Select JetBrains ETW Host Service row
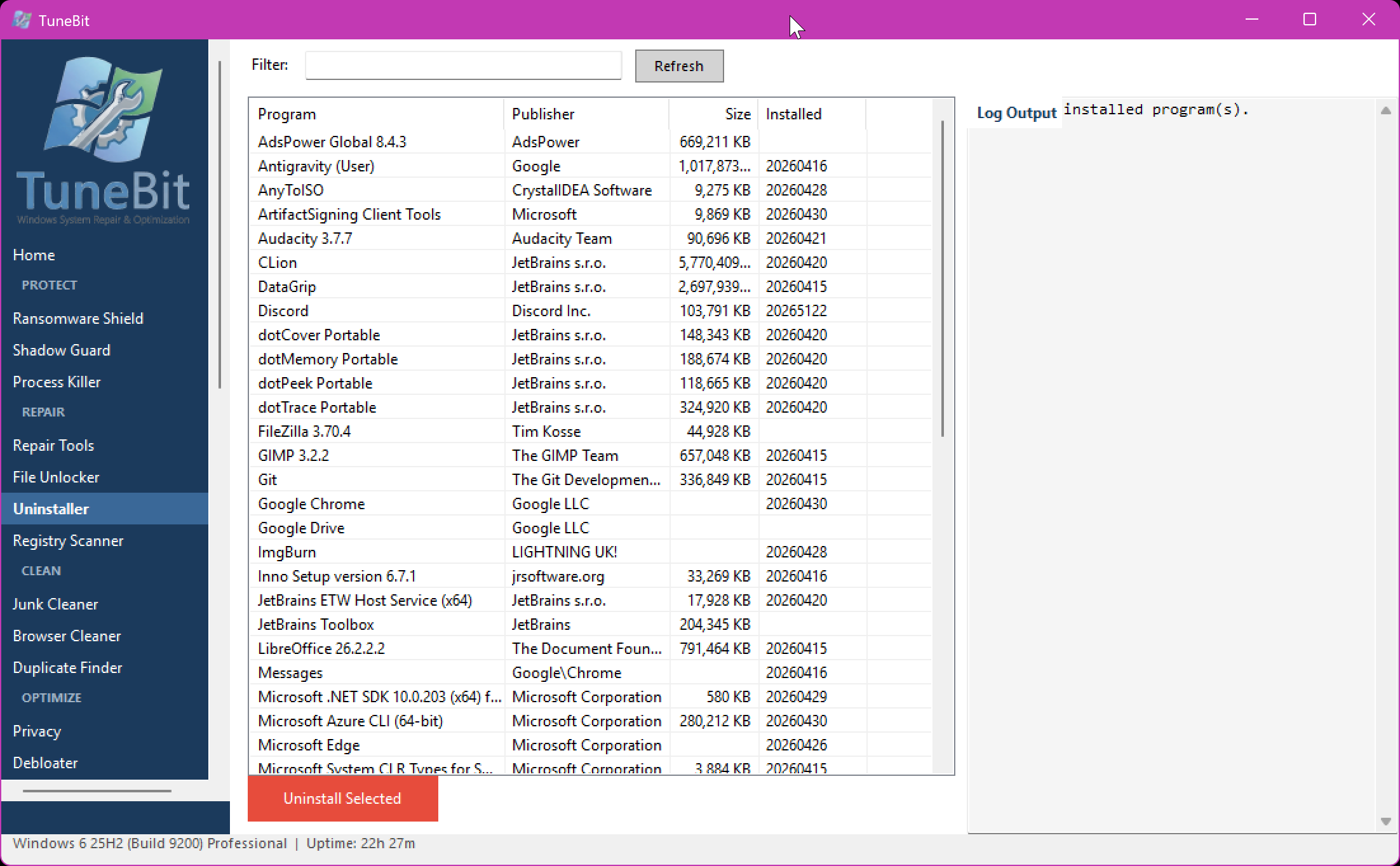The width and height of the screenshot is (1400, 866). tap(591, 600)
